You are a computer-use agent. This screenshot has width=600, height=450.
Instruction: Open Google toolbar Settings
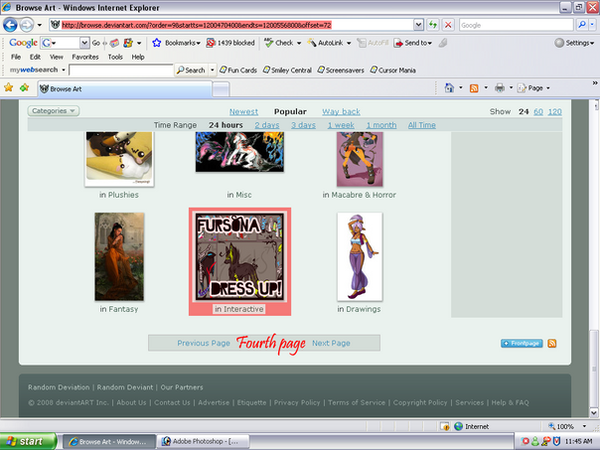[574, 43]
